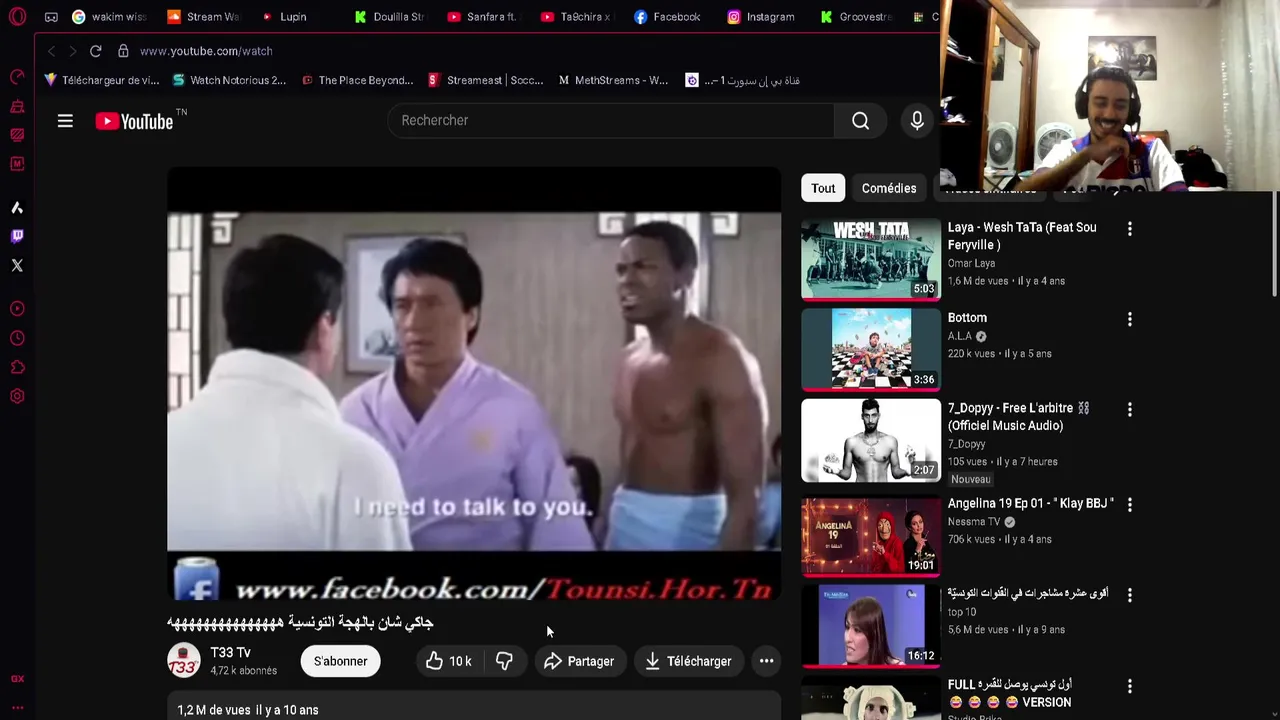Open Téléchargeur de vi... bookmark
Image resolution: width=1280 pixels, height=720 pixels.
[x=101, y=80]
